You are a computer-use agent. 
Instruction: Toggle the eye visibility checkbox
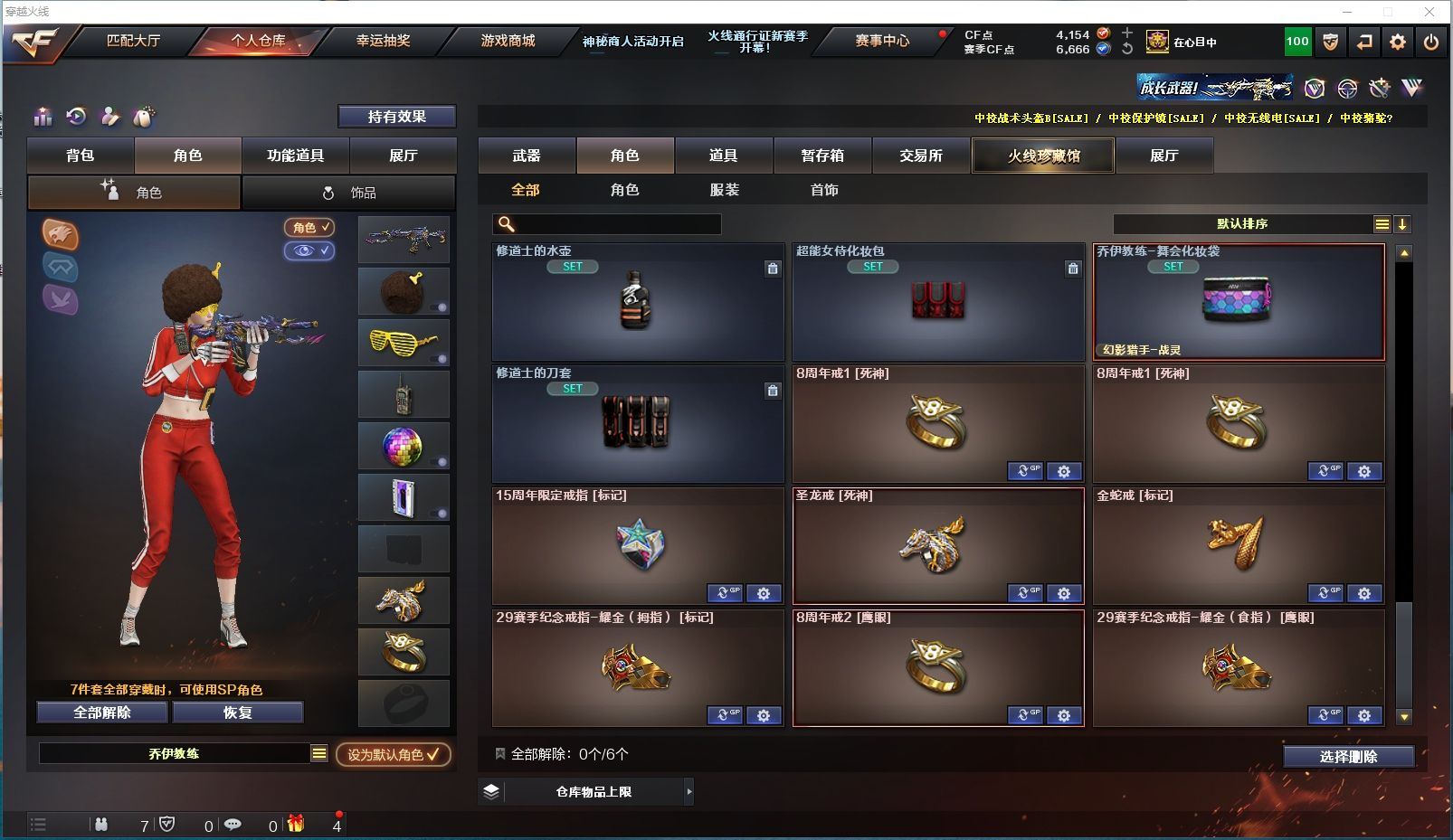click(x=309, y=250)
